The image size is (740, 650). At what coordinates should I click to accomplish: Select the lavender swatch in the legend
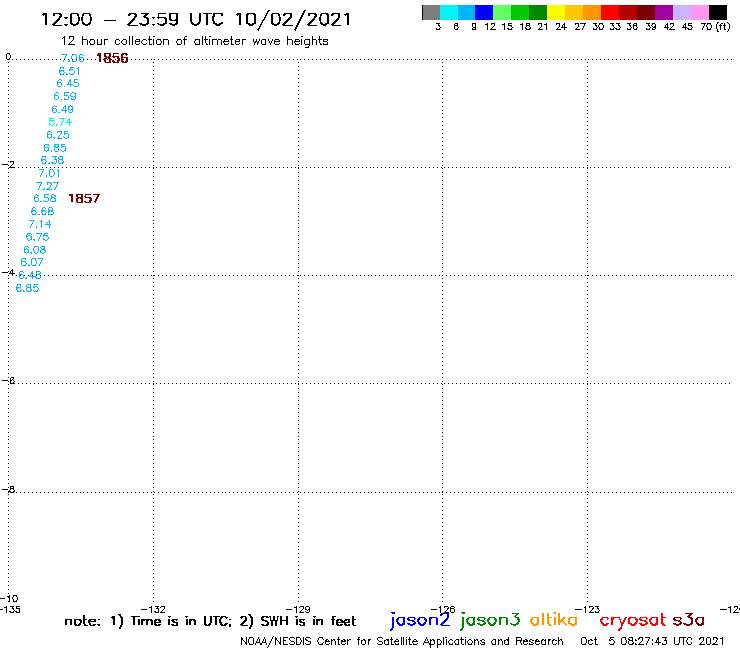pyautogui.click(x=682, y=12)
